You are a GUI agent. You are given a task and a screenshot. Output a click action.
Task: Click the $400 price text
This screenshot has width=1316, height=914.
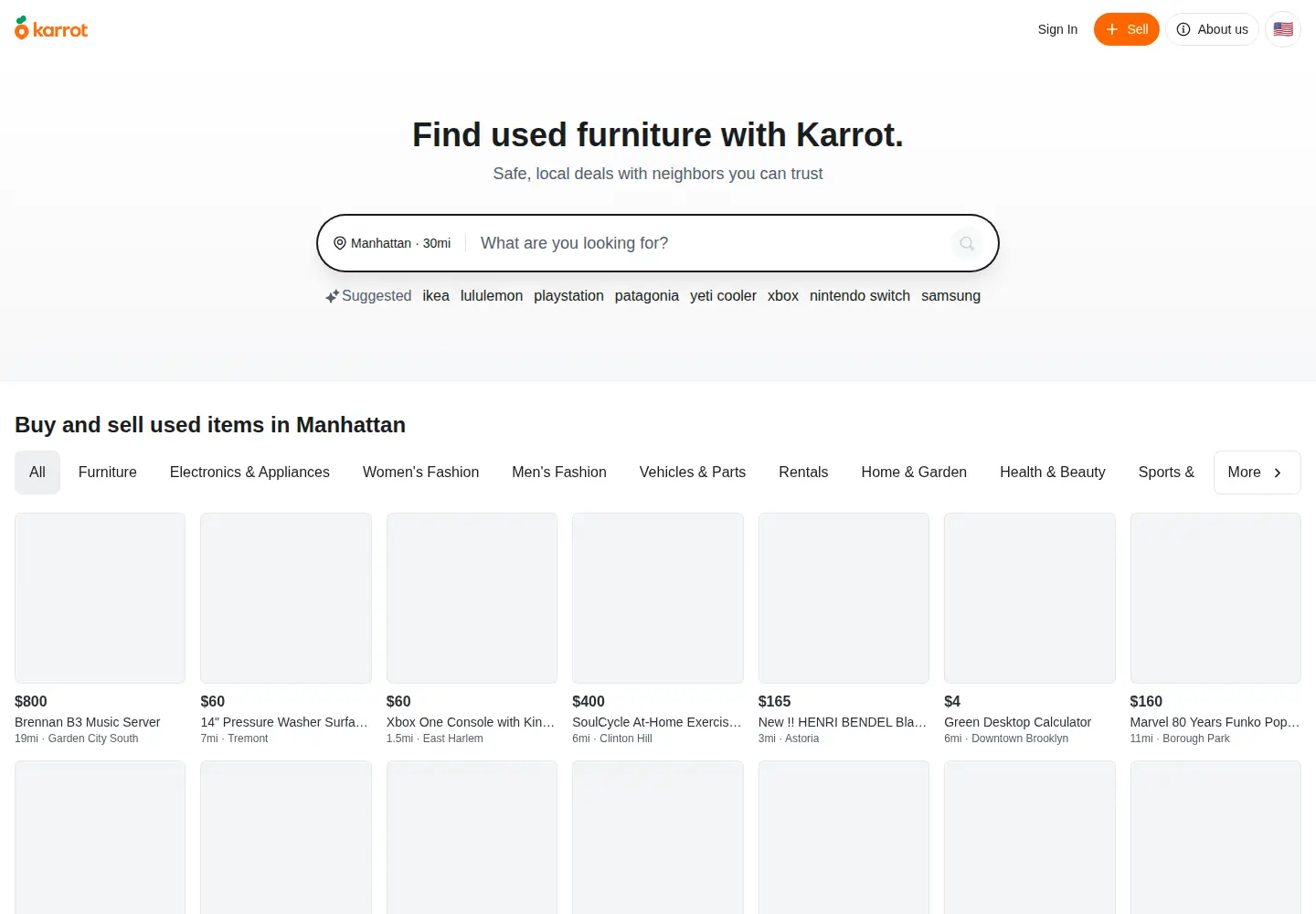point(589,701)
